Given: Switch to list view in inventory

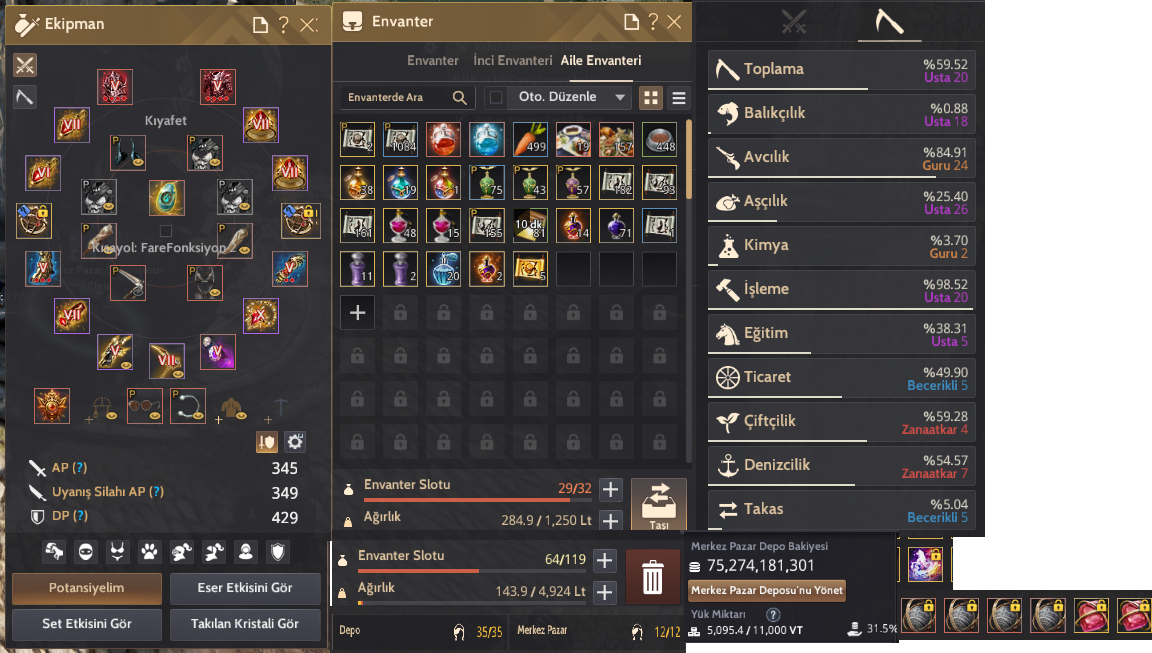Looking at the screenshot, I should coord(679,98).
